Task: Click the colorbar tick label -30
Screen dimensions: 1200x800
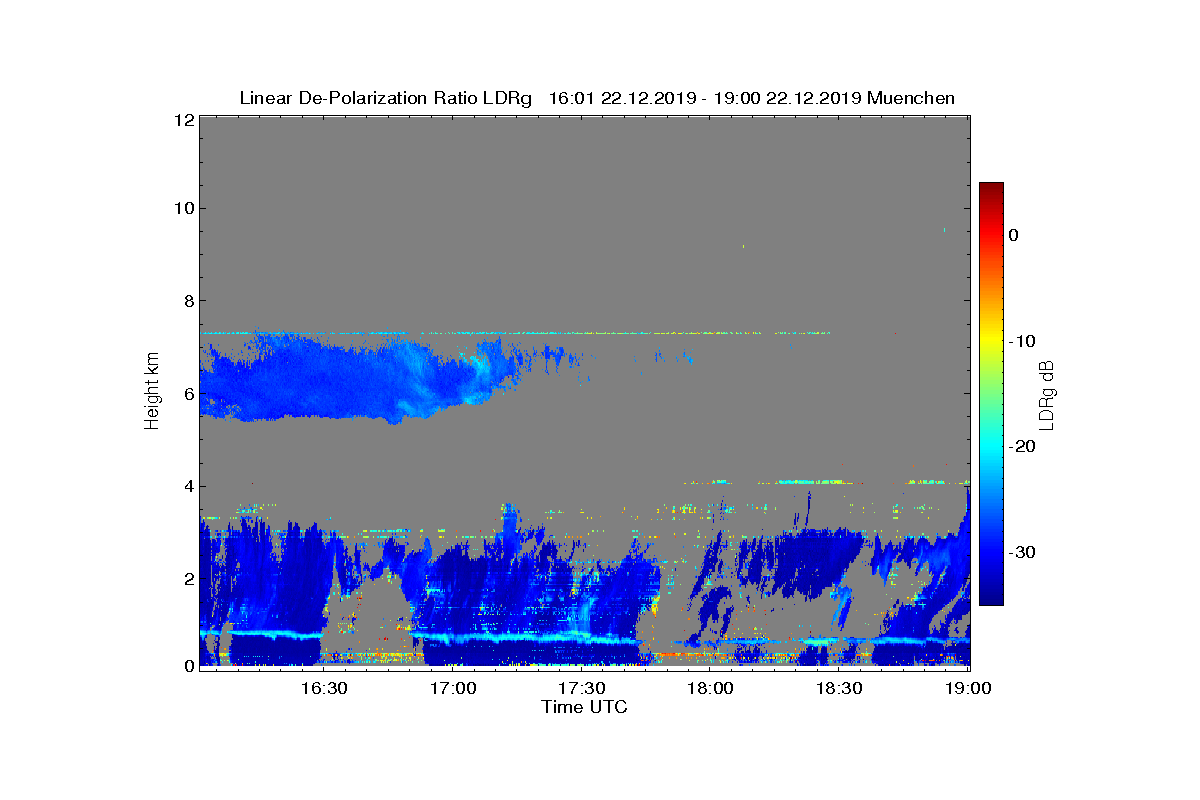Action: coord(1022,553)
